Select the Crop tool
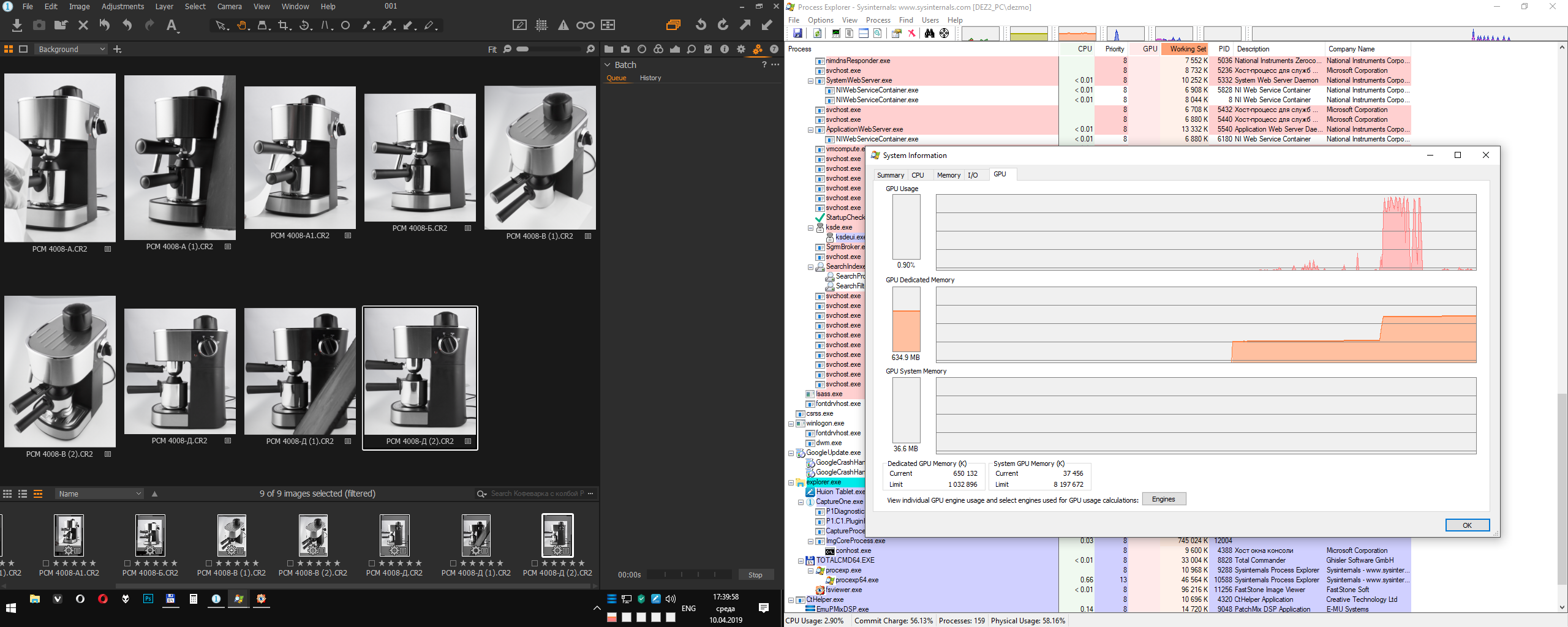The height and width of the screenshot is (627, 1568). [x=284, y=25]
